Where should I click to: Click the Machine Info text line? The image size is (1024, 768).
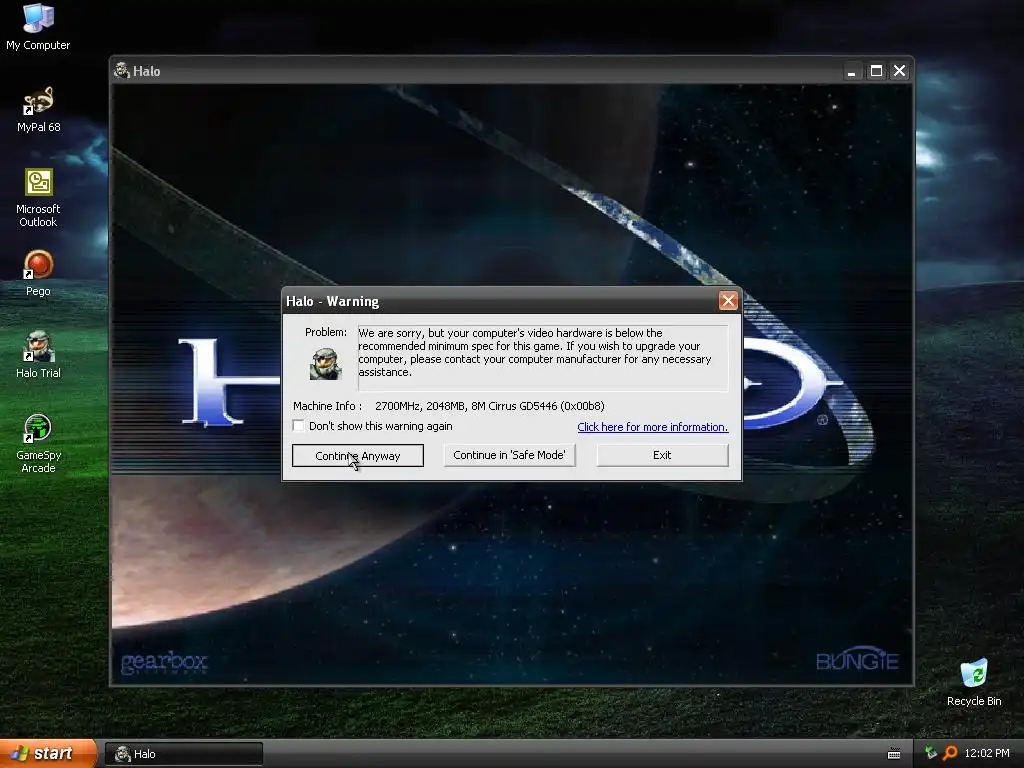[x=449, y=406]
